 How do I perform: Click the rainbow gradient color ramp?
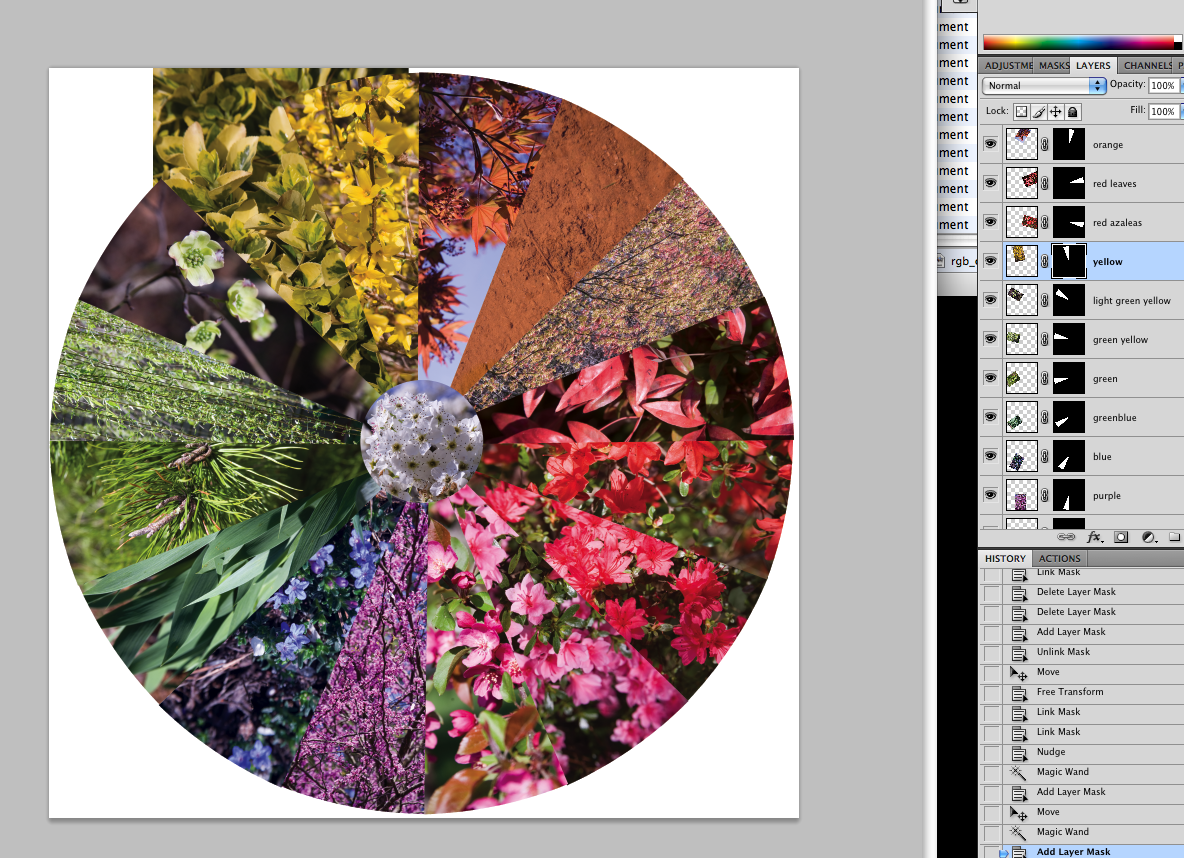1080,41
